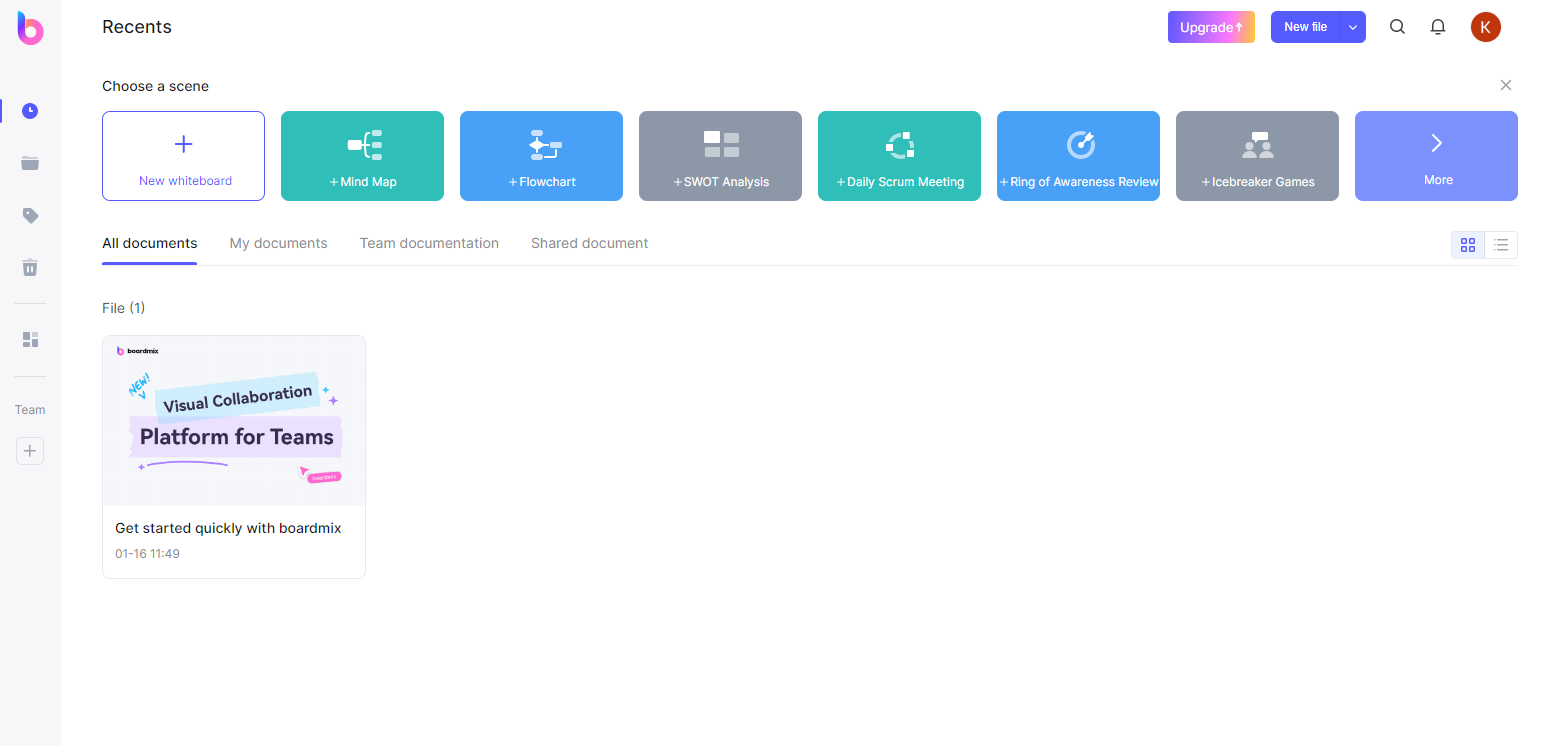Click the New file button
This screenshot has height=746, width=1557.
[1305, 27]
